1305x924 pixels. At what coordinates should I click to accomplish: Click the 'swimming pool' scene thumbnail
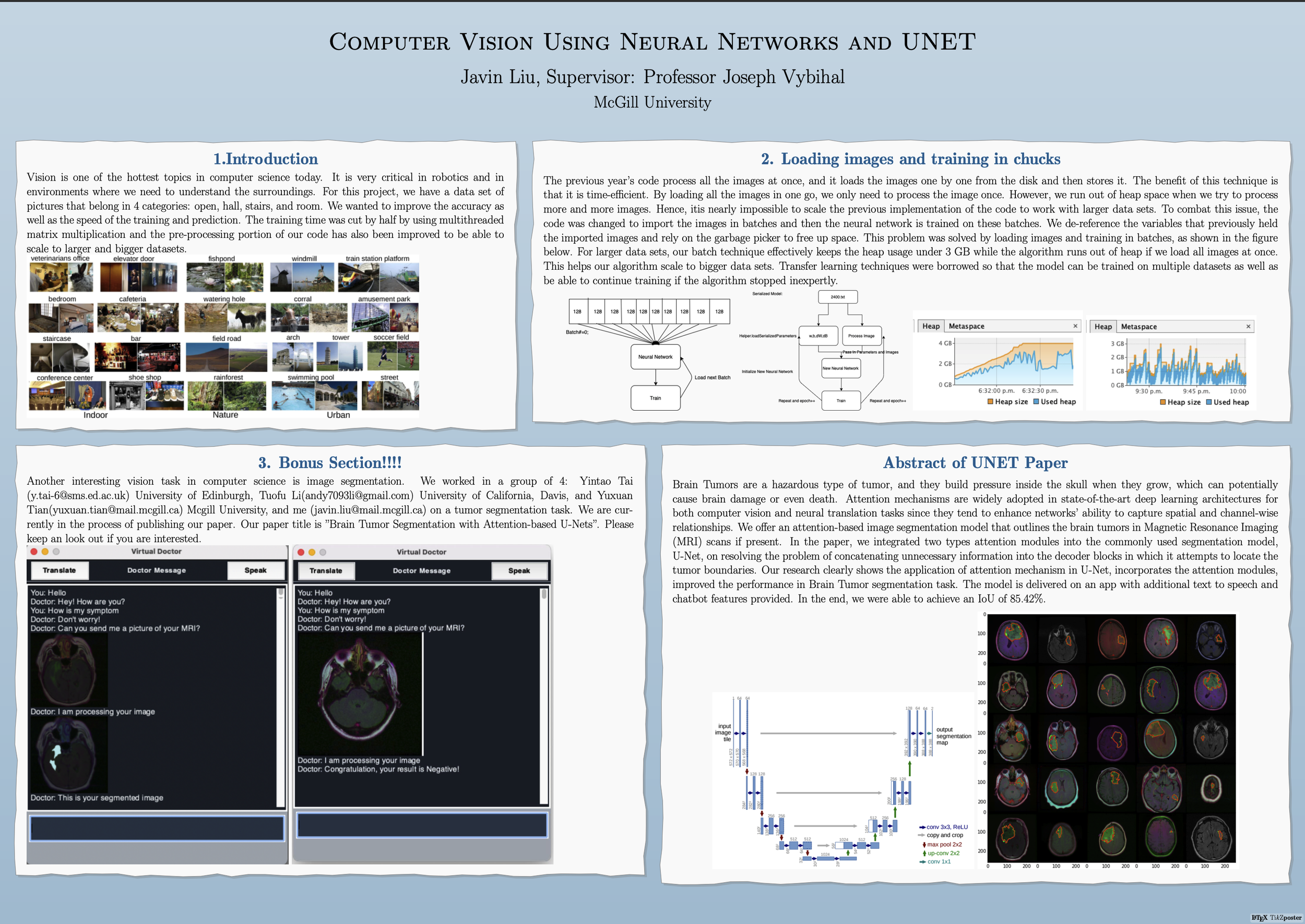pyautogui.click(x=314, y=395)
